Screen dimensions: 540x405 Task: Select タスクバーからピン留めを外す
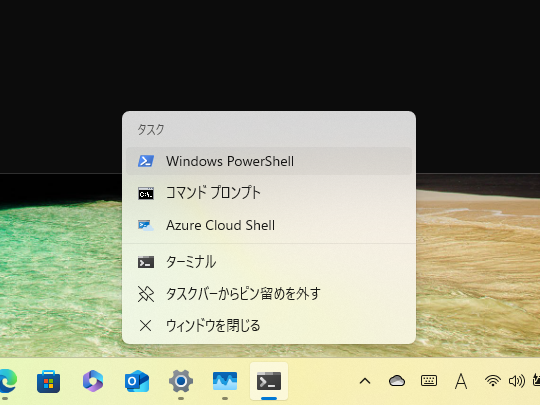coord(269,294)
